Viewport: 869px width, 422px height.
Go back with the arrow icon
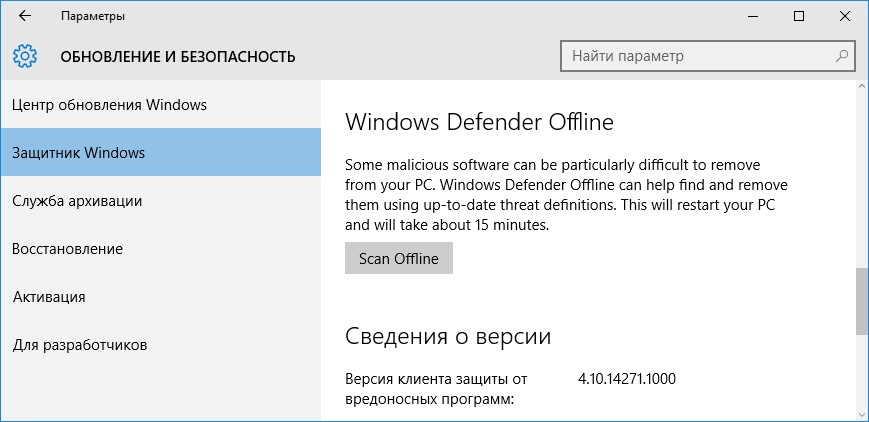pos(25,16)
